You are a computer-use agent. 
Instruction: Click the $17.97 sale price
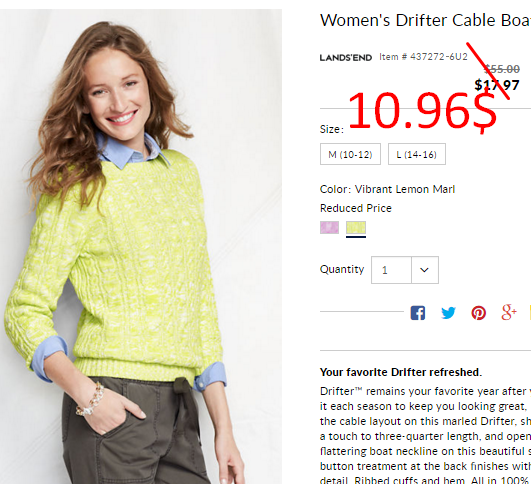(497, 85)
